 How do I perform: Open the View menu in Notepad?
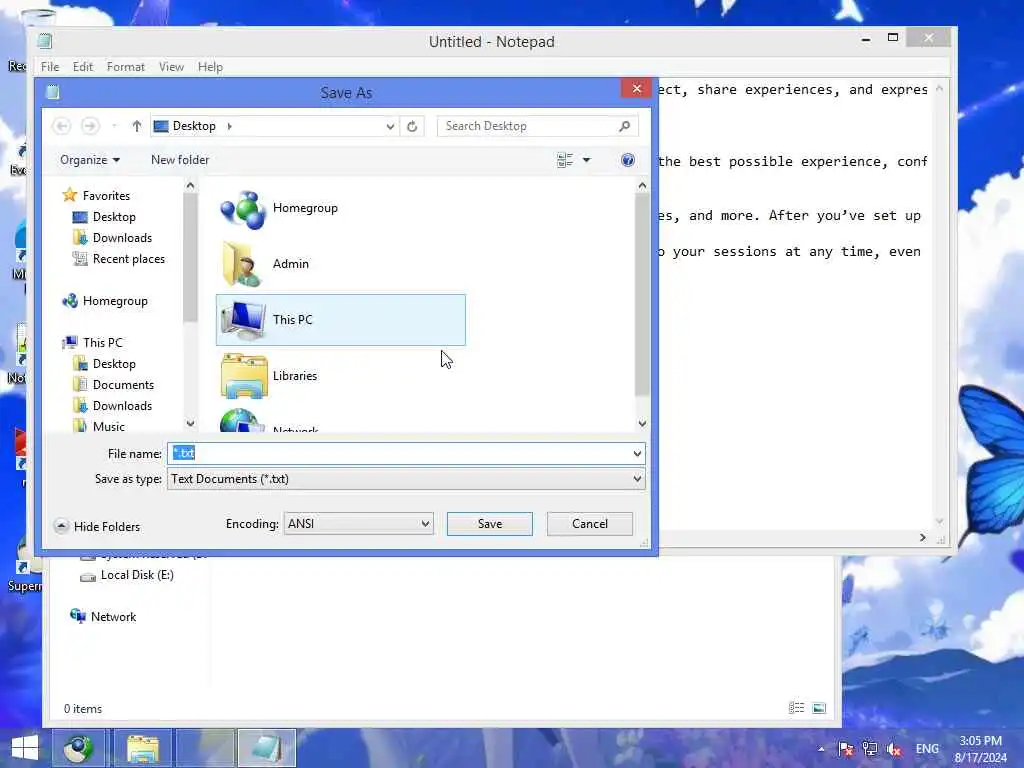(171, 67)
